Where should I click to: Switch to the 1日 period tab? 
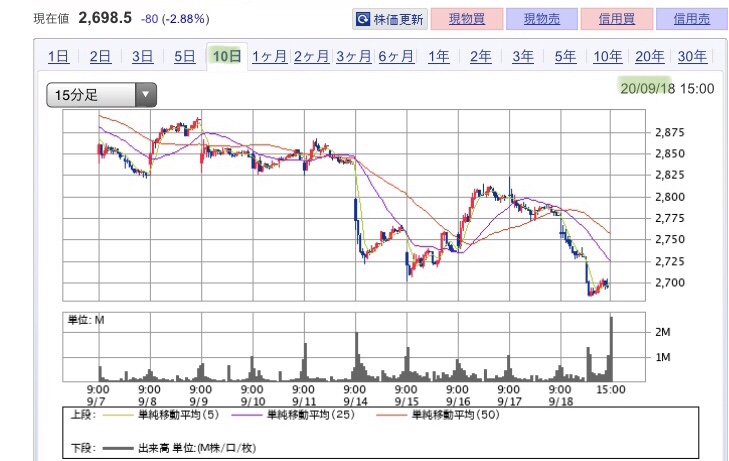tap(59, 57)
